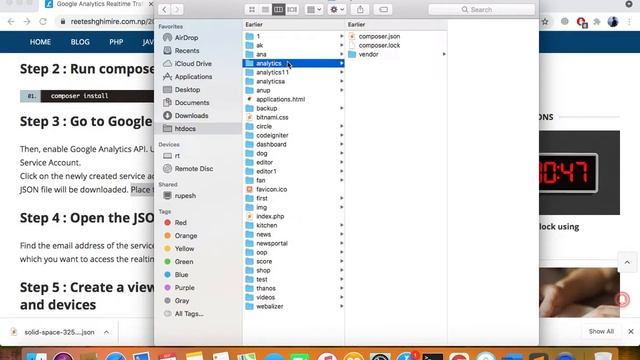
Task: Select Google Analytics Realtime browser tab
Action: coord(98,4)
